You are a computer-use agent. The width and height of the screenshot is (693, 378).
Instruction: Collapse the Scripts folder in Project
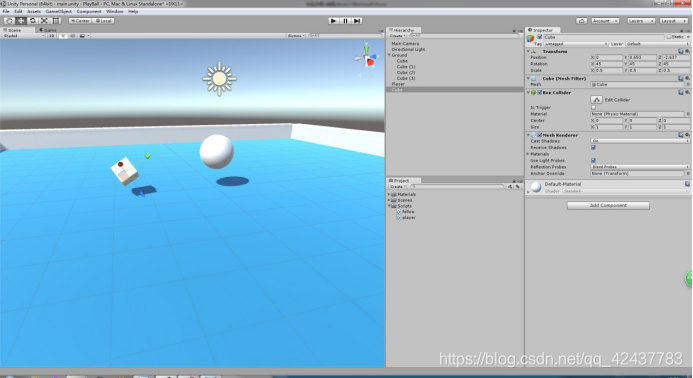389,206
